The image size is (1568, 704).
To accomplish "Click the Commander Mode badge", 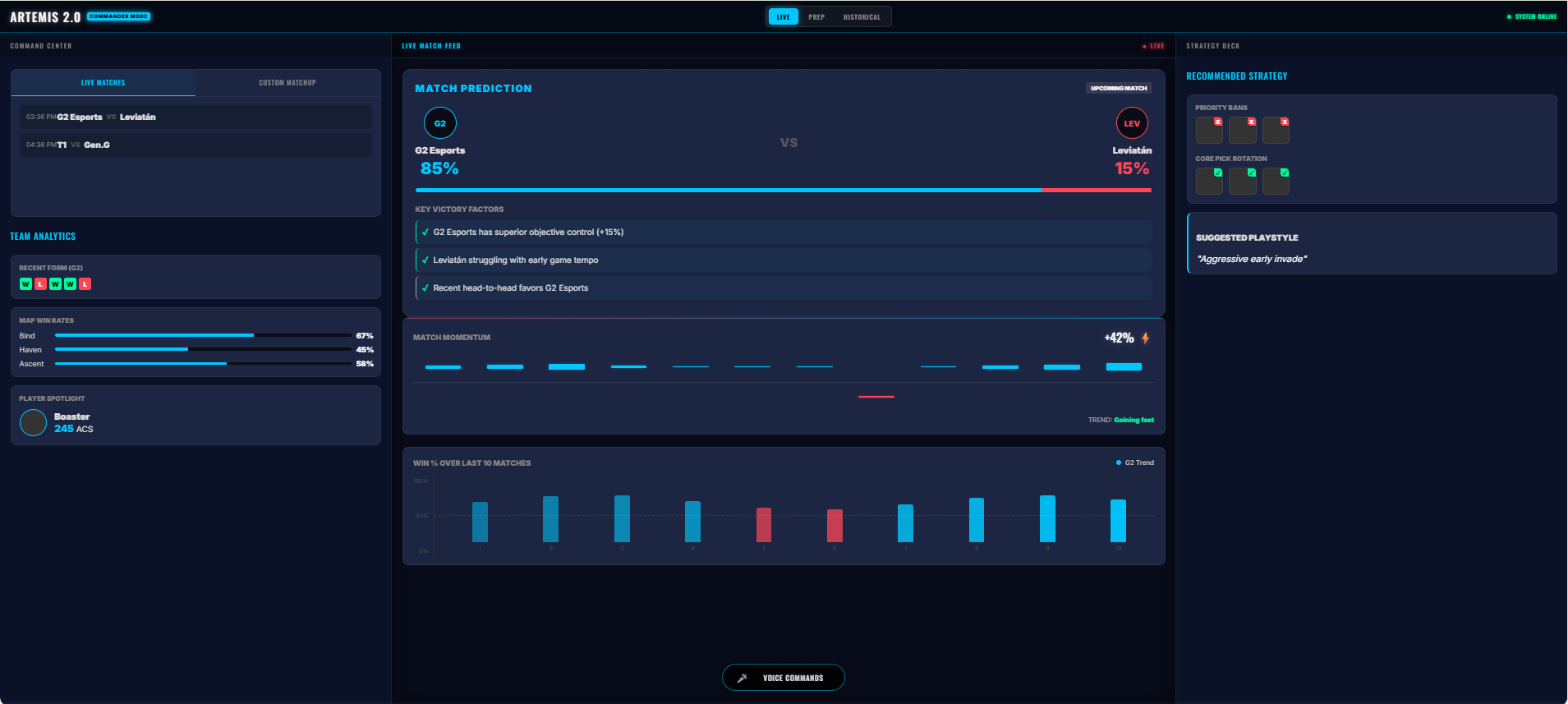I will (x=119, y=16).
